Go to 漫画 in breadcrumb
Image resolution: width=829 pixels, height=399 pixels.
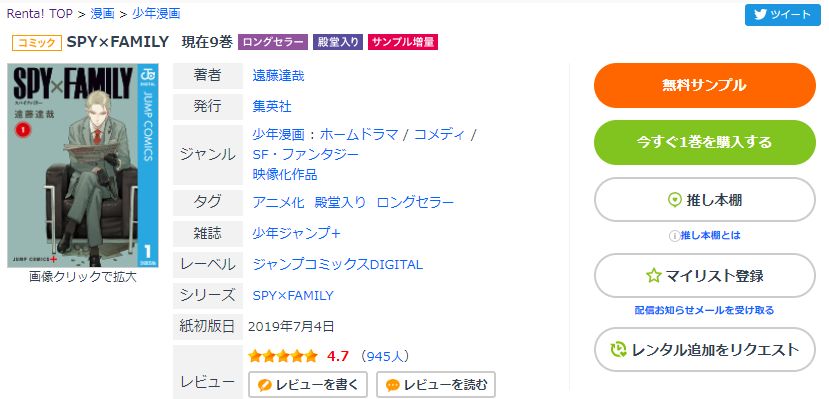(x=103, y=14)
